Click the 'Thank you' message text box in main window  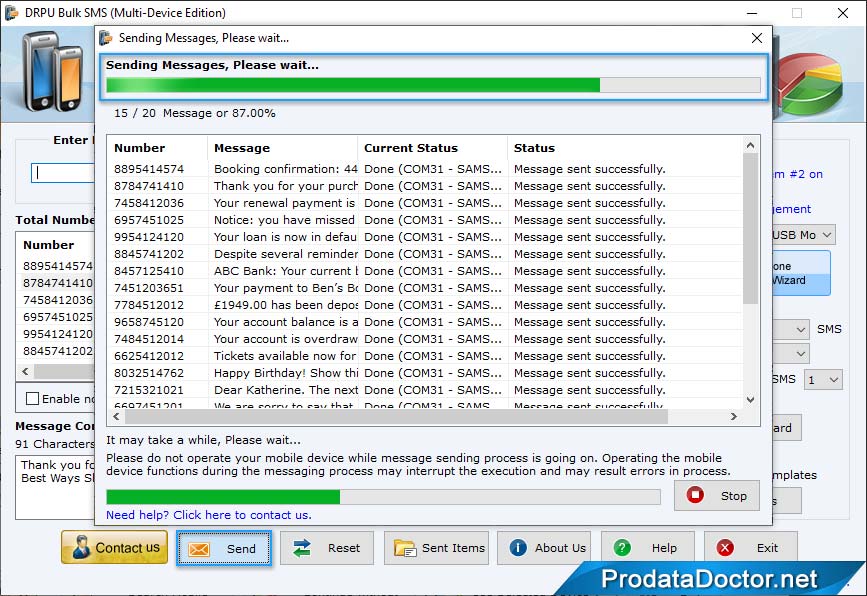pos(55,487)
